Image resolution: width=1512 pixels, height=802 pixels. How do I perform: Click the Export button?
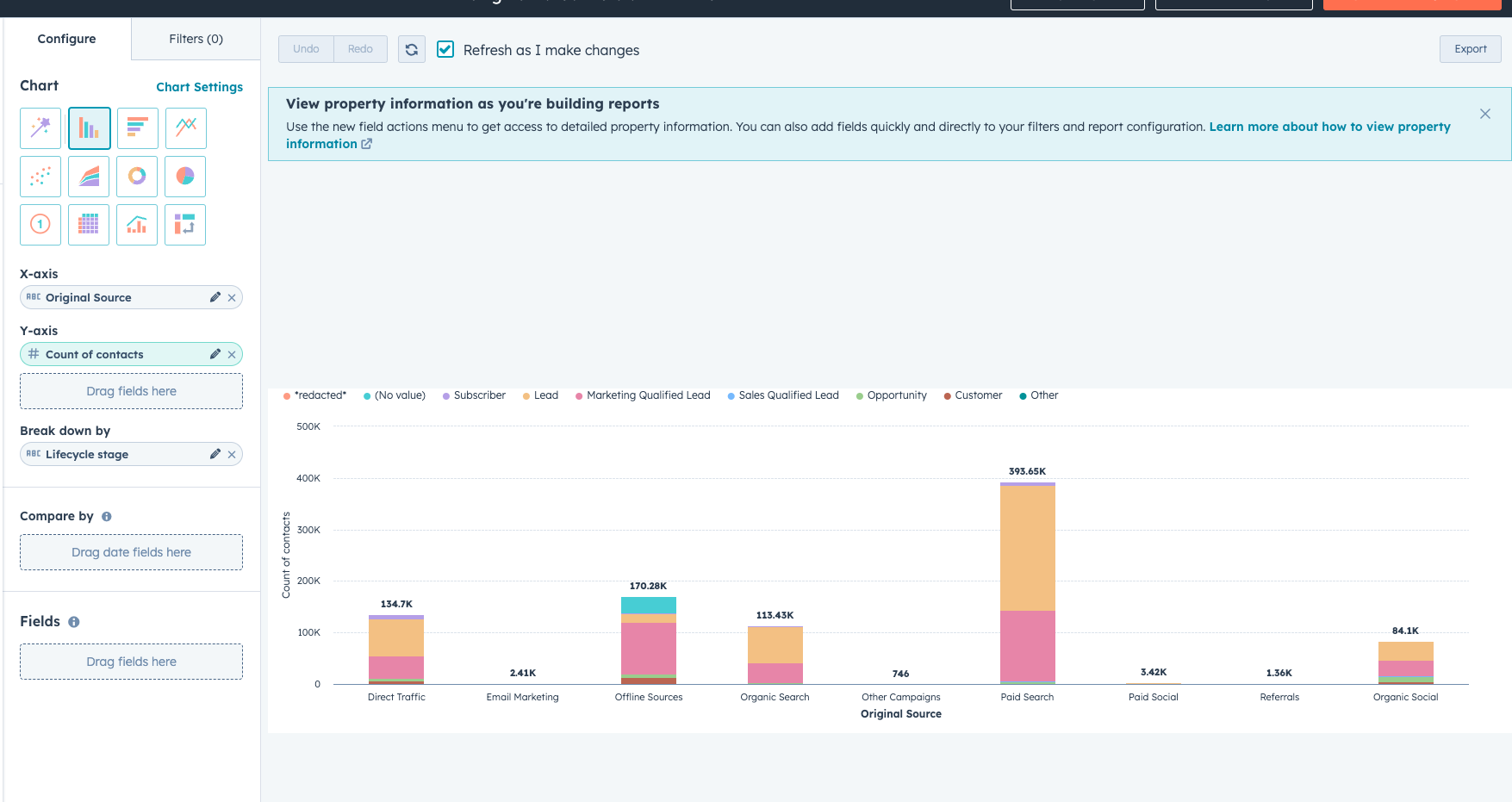(1470, 48)
